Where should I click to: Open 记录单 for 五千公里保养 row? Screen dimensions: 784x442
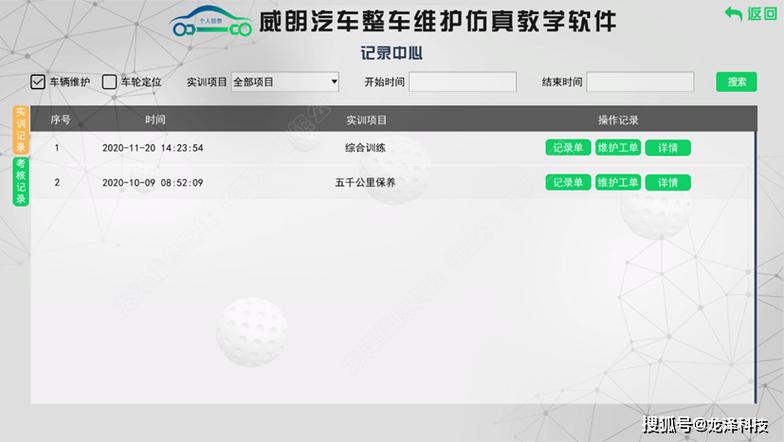pyautogui.click(x=568, y=182)
